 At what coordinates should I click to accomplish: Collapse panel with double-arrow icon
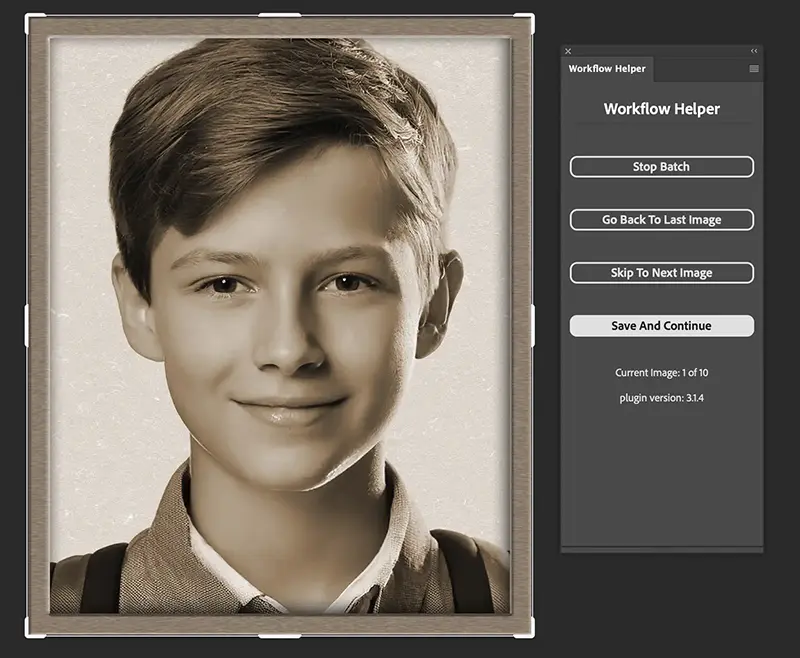pyautogui.click(x=754, y=51)
